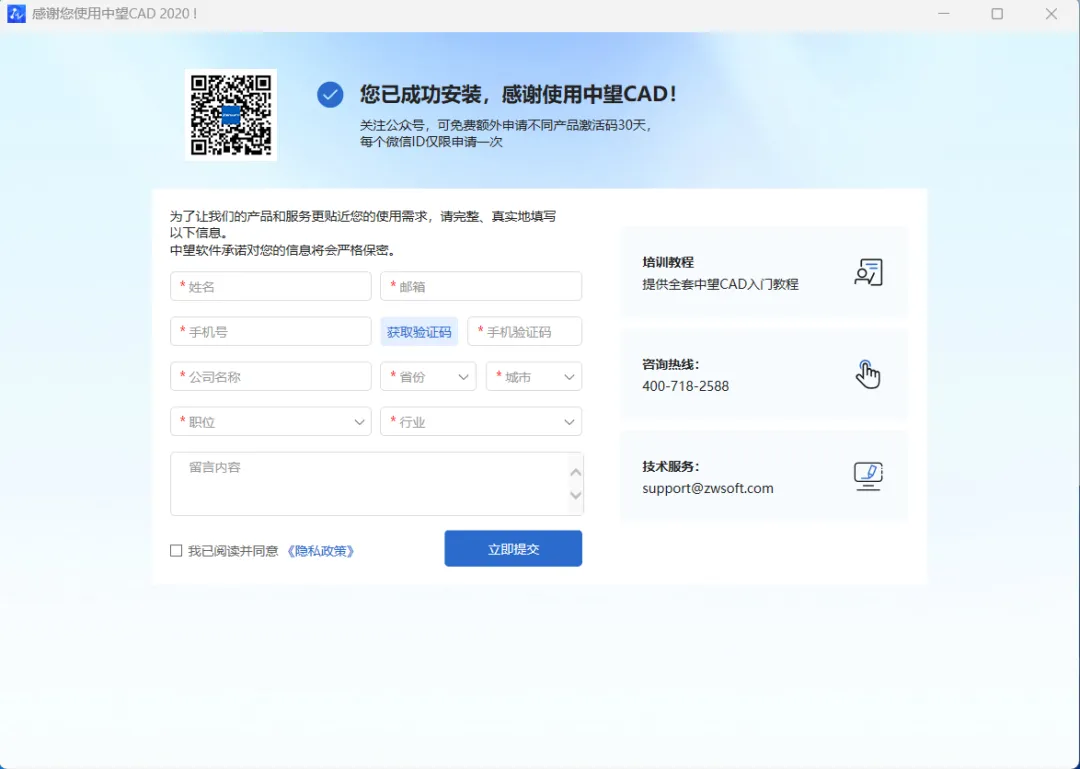Minimize the installer window

click(944, 14)
